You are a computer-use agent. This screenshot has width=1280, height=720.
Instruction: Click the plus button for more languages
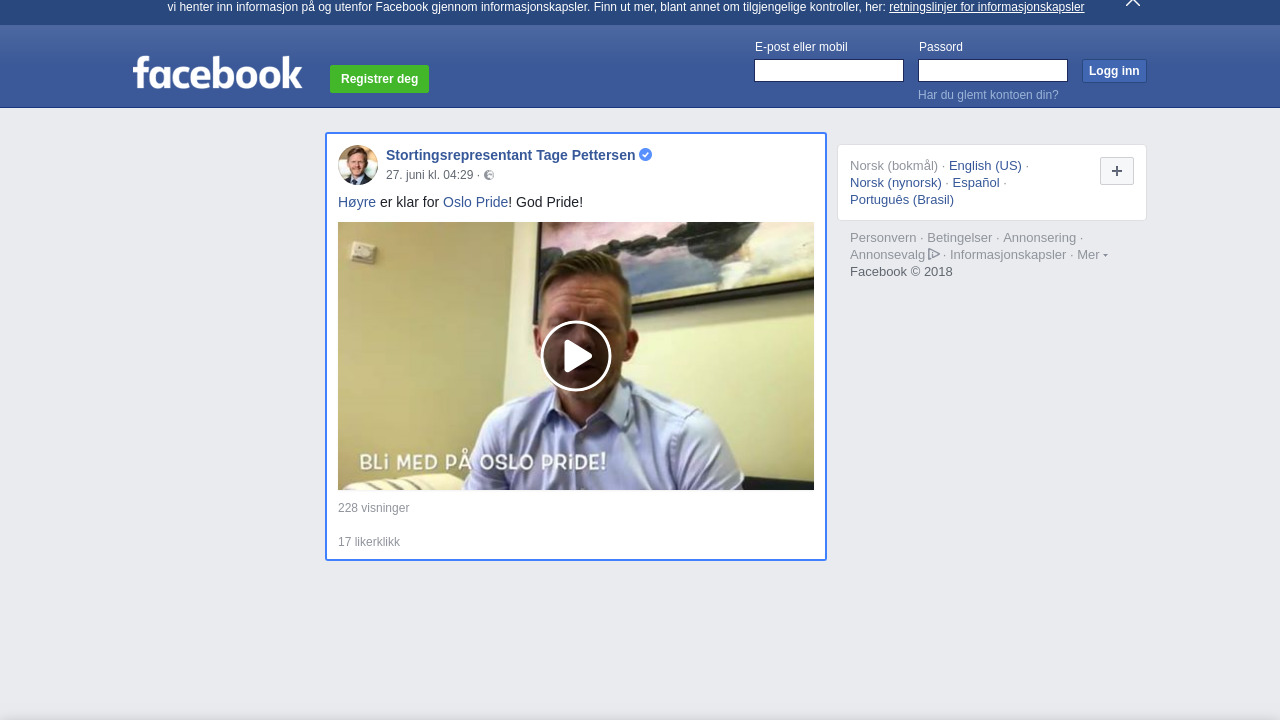(x=1117, y=171)
